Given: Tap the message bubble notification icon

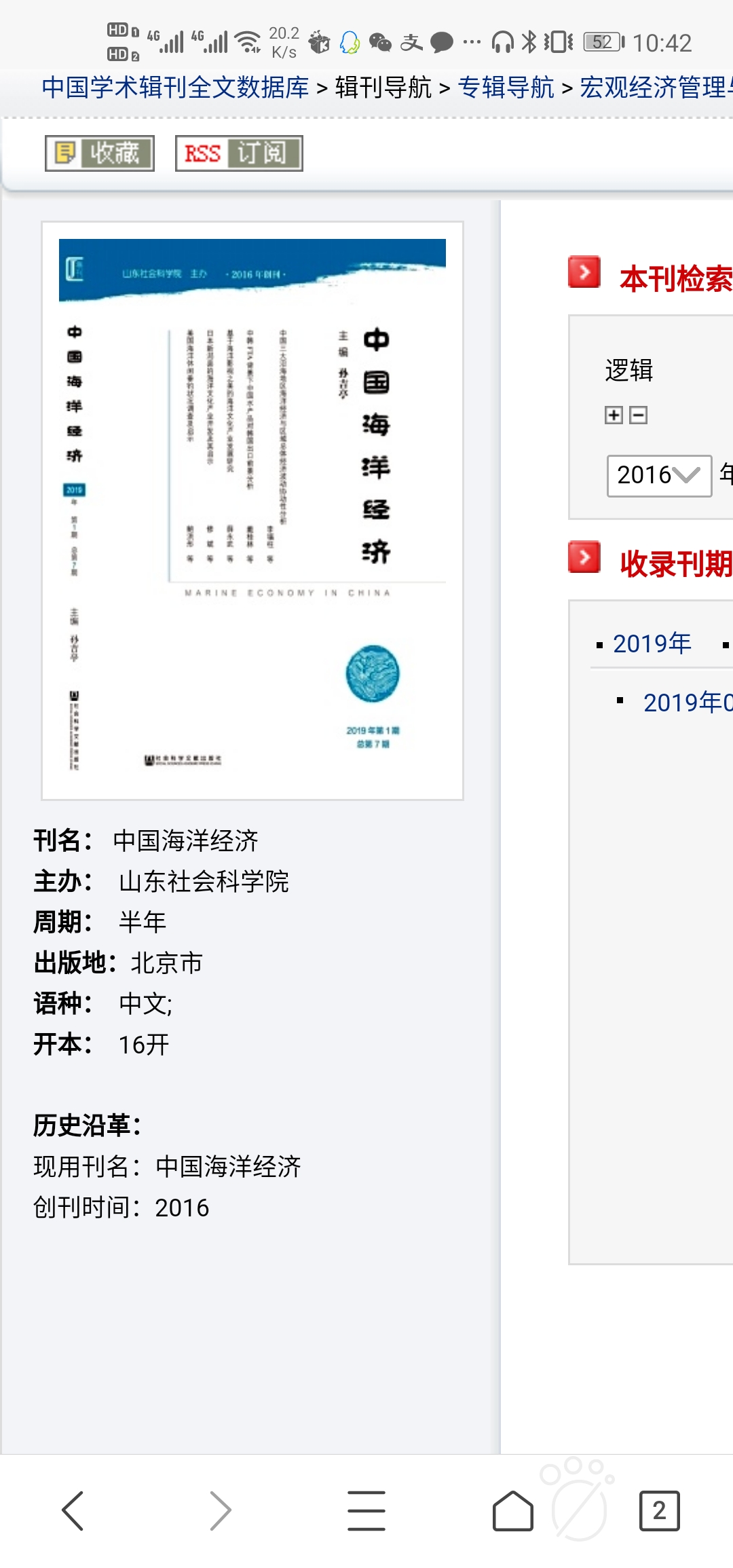Looking at the screenshot, I should (x=442, y=43).
